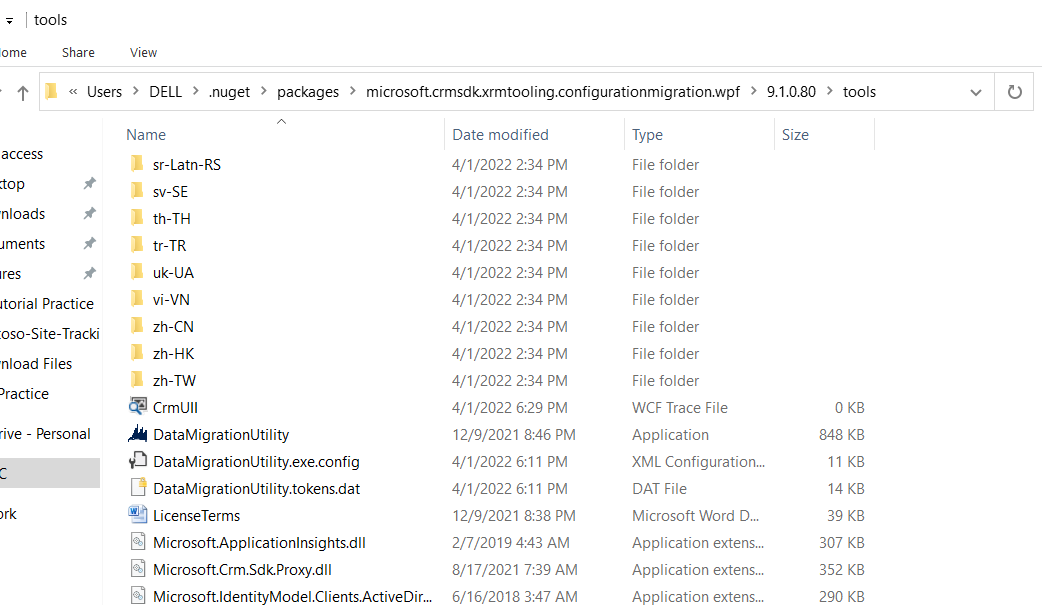The width and height of the screenshot is (1042, 605).
Task: Navigate to the .nuget breadcrumb folder
Action: [231, 92]
